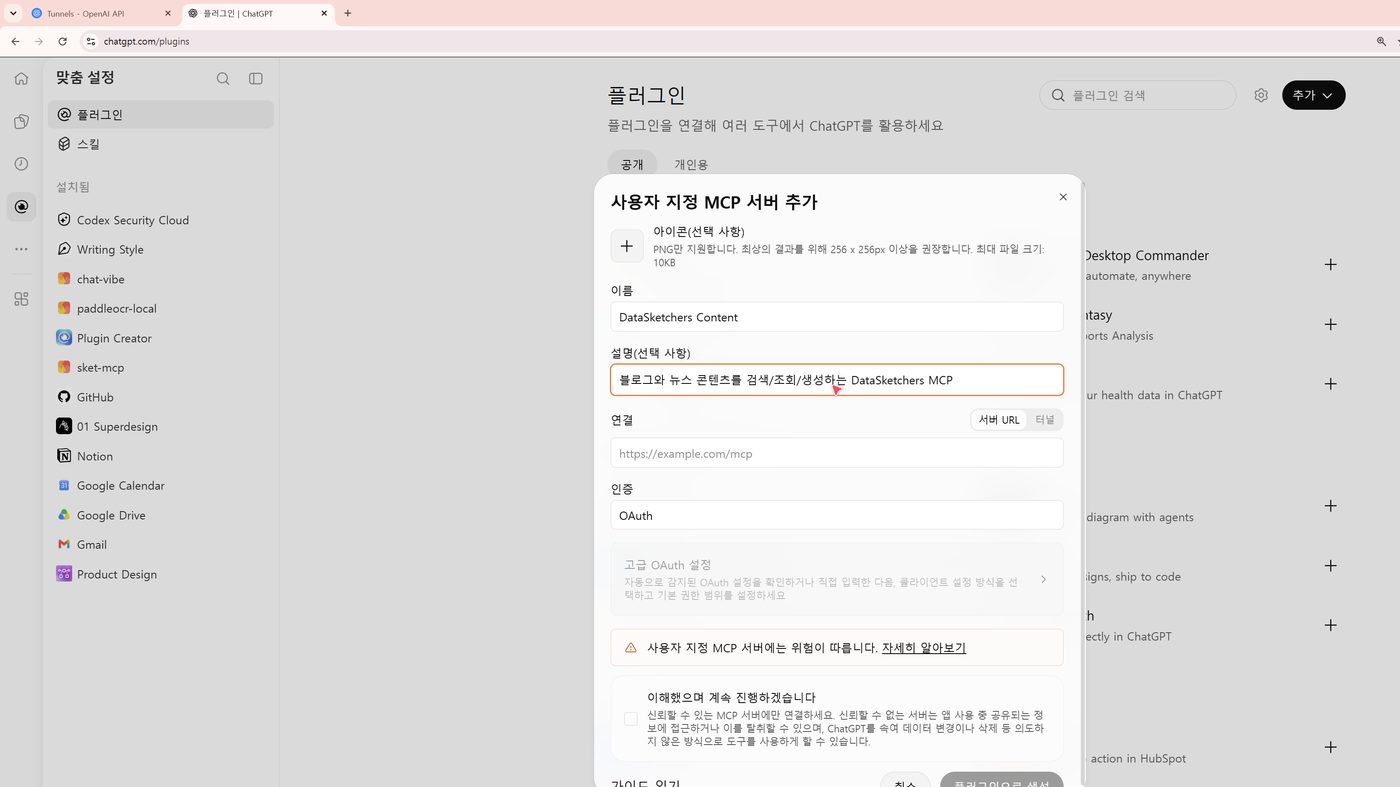Go back using the browser back arrow
This screenshot has height=787, width=1400.
click(15, 41)
